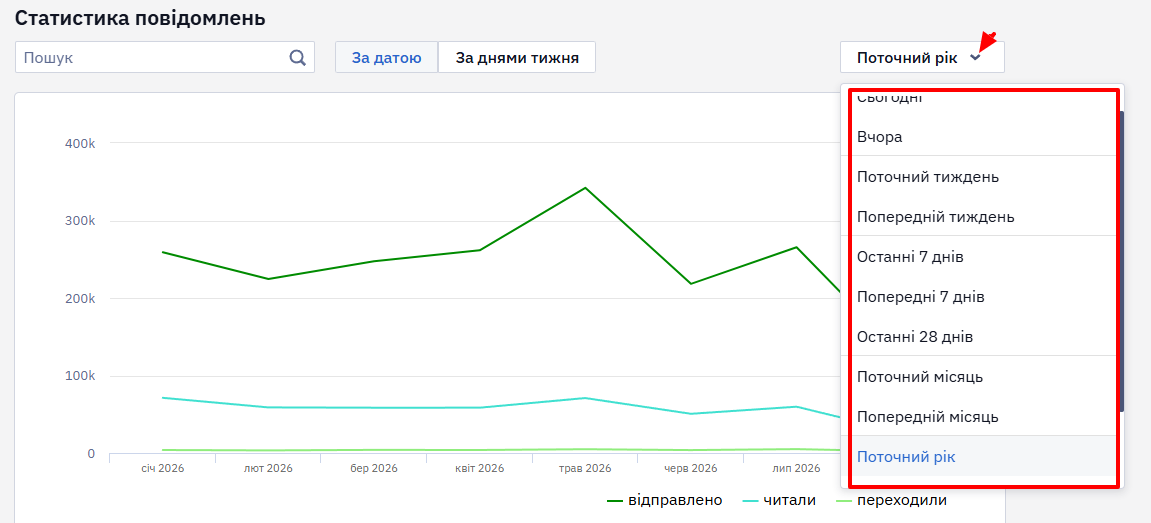Click the green line peak at трав 2026
Image resolution: width=1151 pixels, height=523 pixels.
tap(585, 188)
